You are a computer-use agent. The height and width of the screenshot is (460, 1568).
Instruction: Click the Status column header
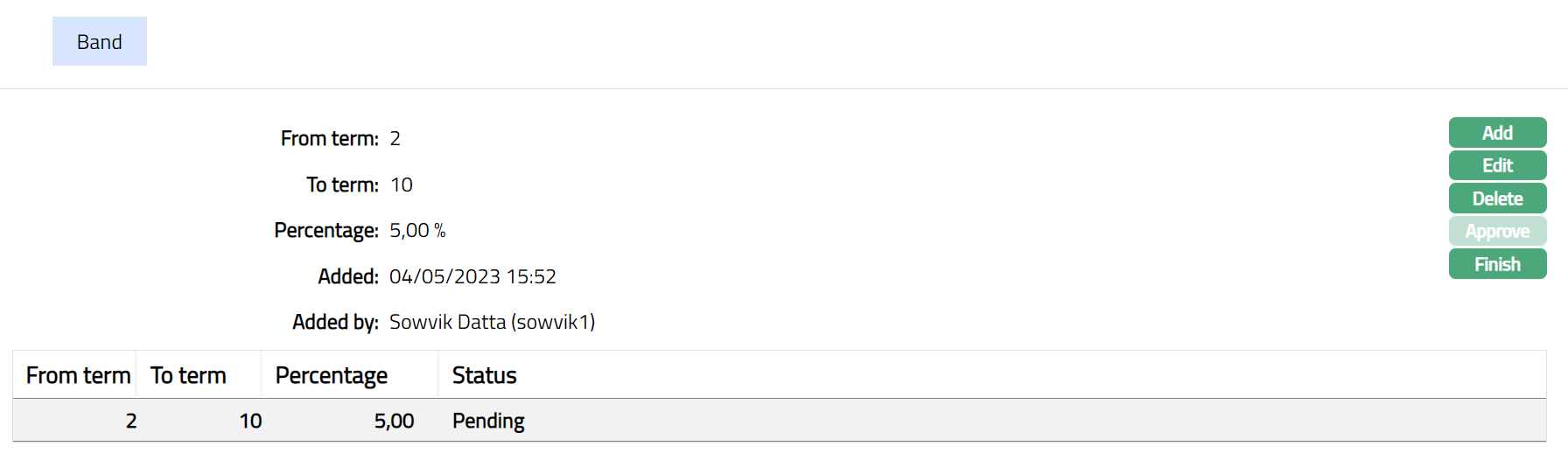click(484, 375)
